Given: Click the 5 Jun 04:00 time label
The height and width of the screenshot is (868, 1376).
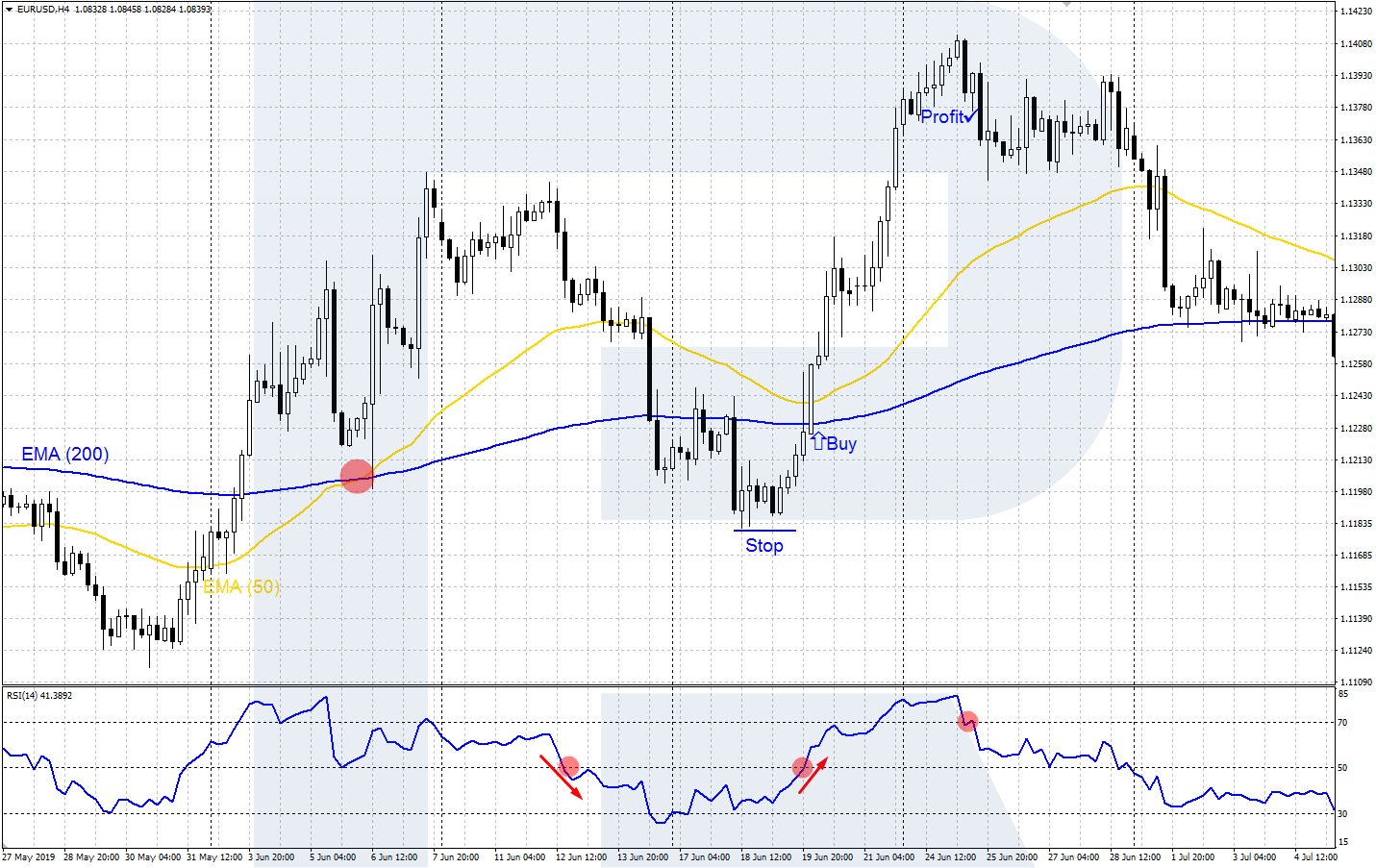Looking at the screenshot, I should (333, 856).
